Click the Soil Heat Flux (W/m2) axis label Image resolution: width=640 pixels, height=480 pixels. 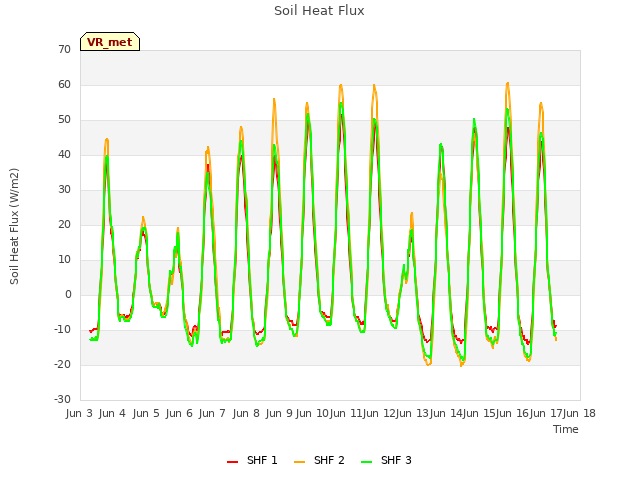tap(14, 226)
